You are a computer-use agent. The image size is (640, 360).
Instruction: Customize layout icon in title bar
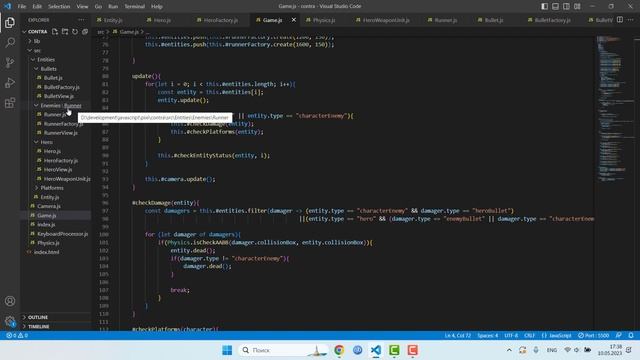coord(577,6)
